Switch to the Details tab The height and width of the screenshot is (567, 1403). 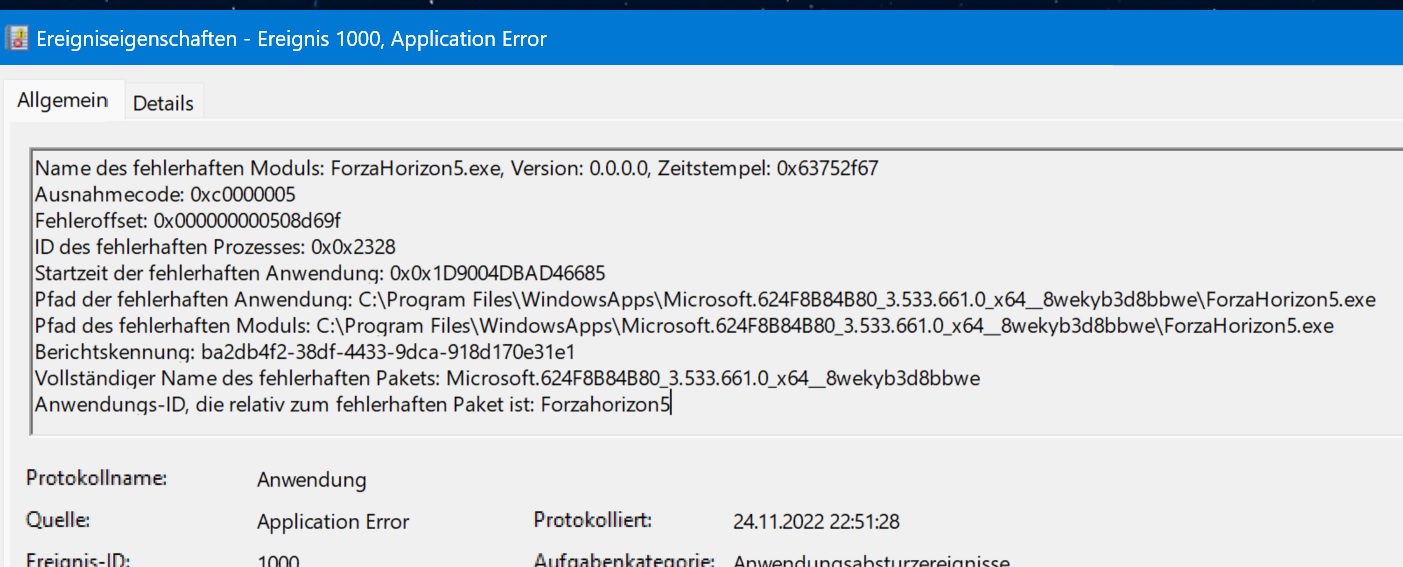tap(163, 103)
